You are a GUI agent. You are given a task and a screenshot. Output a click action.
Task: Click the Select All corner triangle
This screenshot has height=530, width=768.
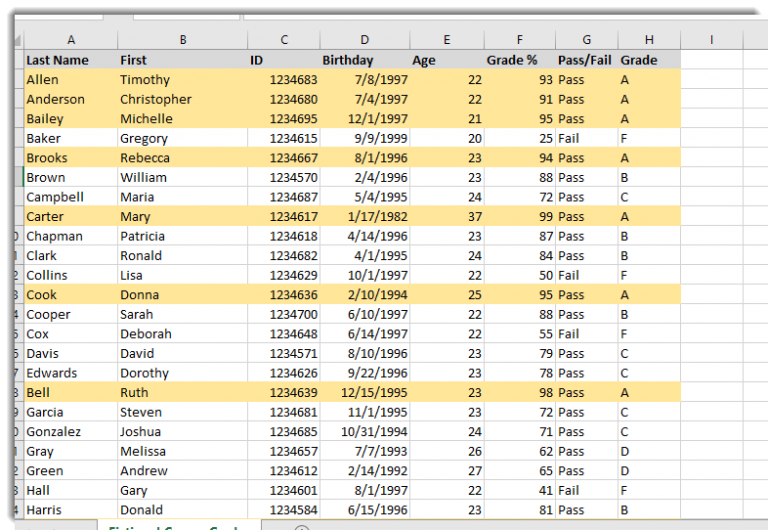[17, 39]
